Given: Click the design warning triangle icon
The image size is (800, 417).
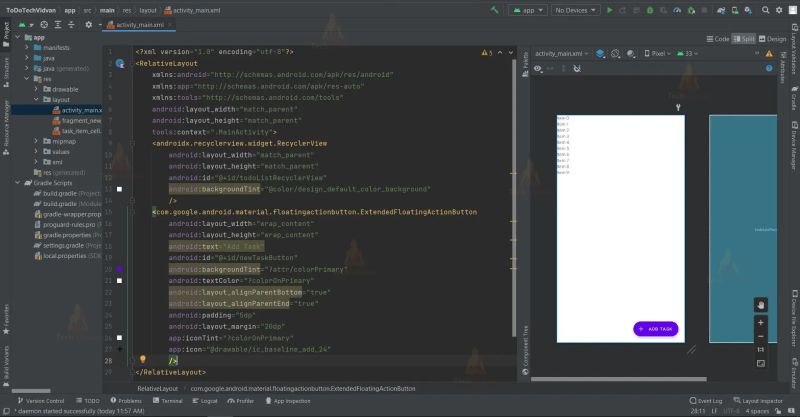Looking at the screenshot, I should pos(769,54).
